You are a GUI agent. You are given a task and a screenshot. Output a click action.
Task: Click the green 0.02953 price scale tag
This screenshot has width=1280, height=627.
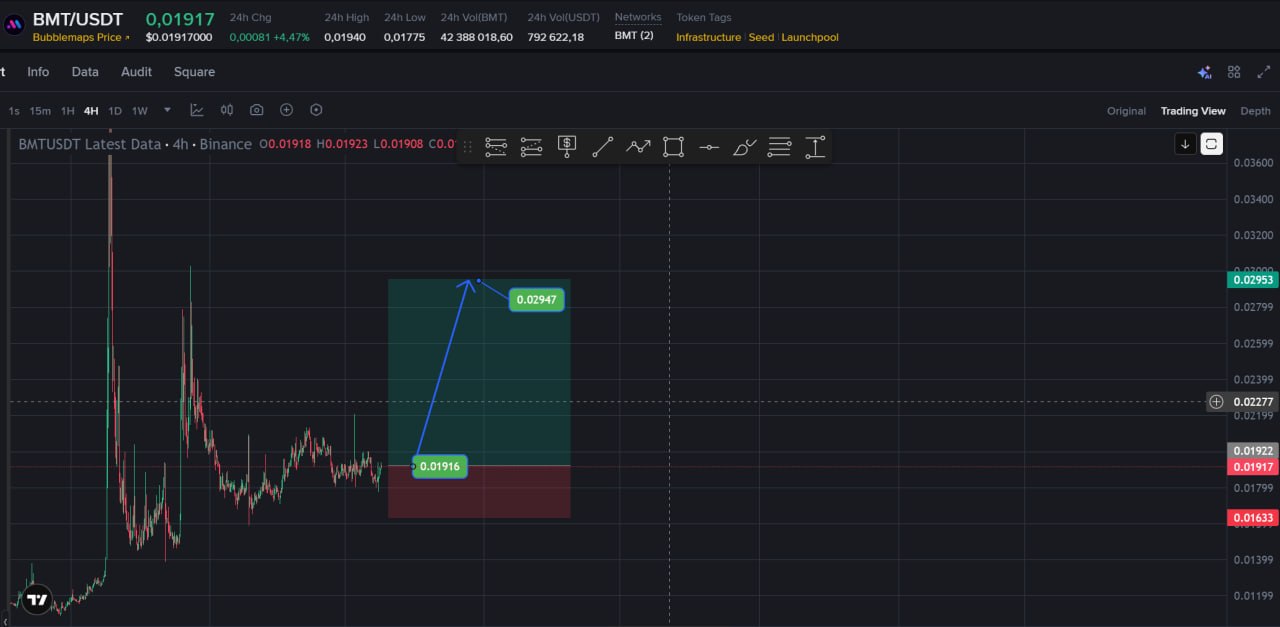1253,280
